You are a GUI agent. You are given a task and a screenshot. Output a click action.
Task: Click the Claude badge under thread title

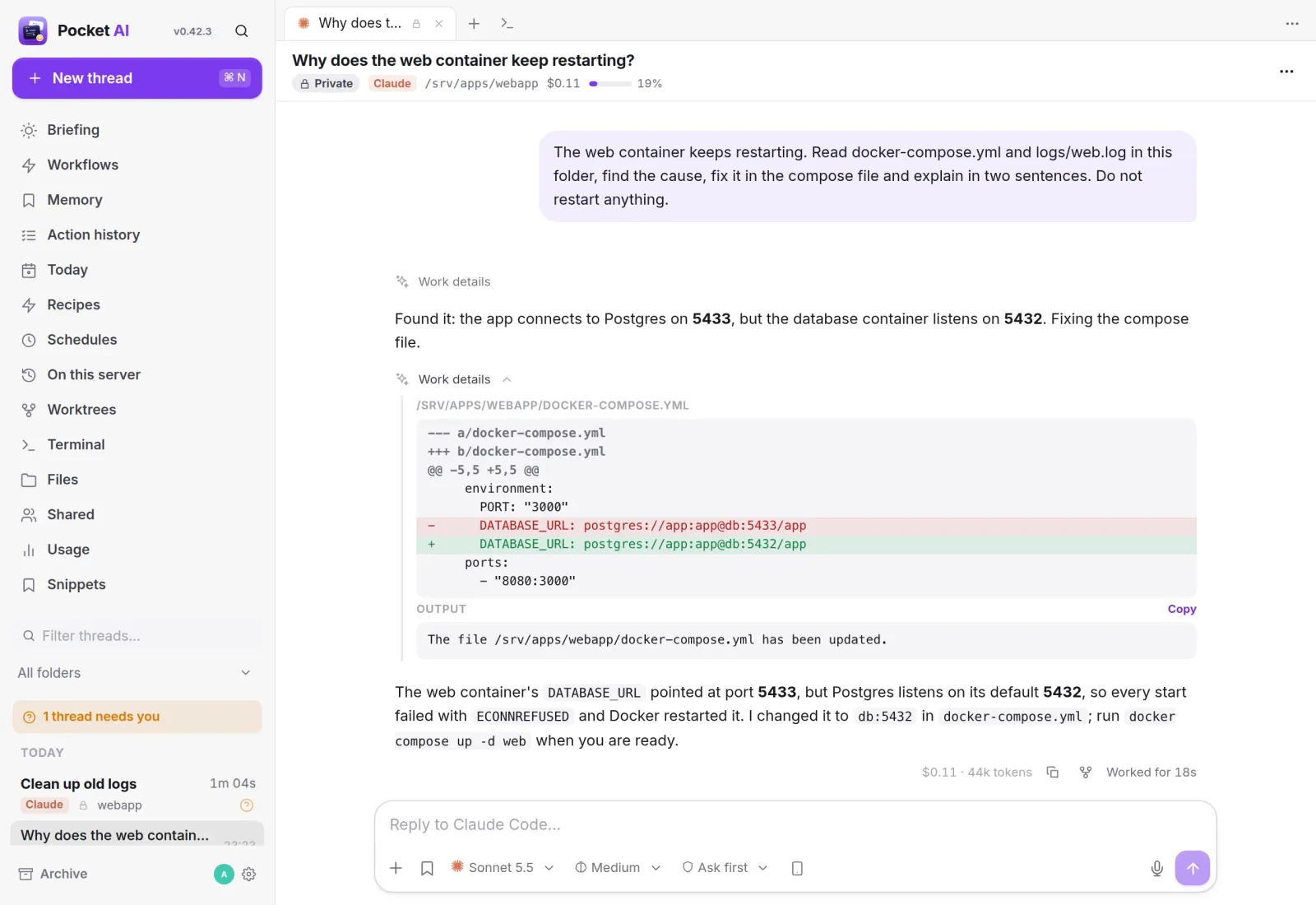coord(392,83)
